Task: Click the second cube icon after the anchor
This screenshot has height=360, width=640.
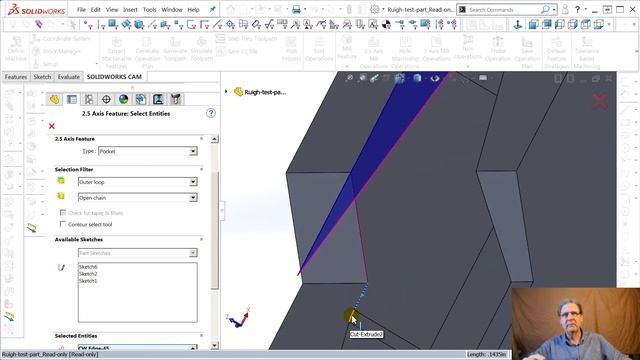Action: 546,25
